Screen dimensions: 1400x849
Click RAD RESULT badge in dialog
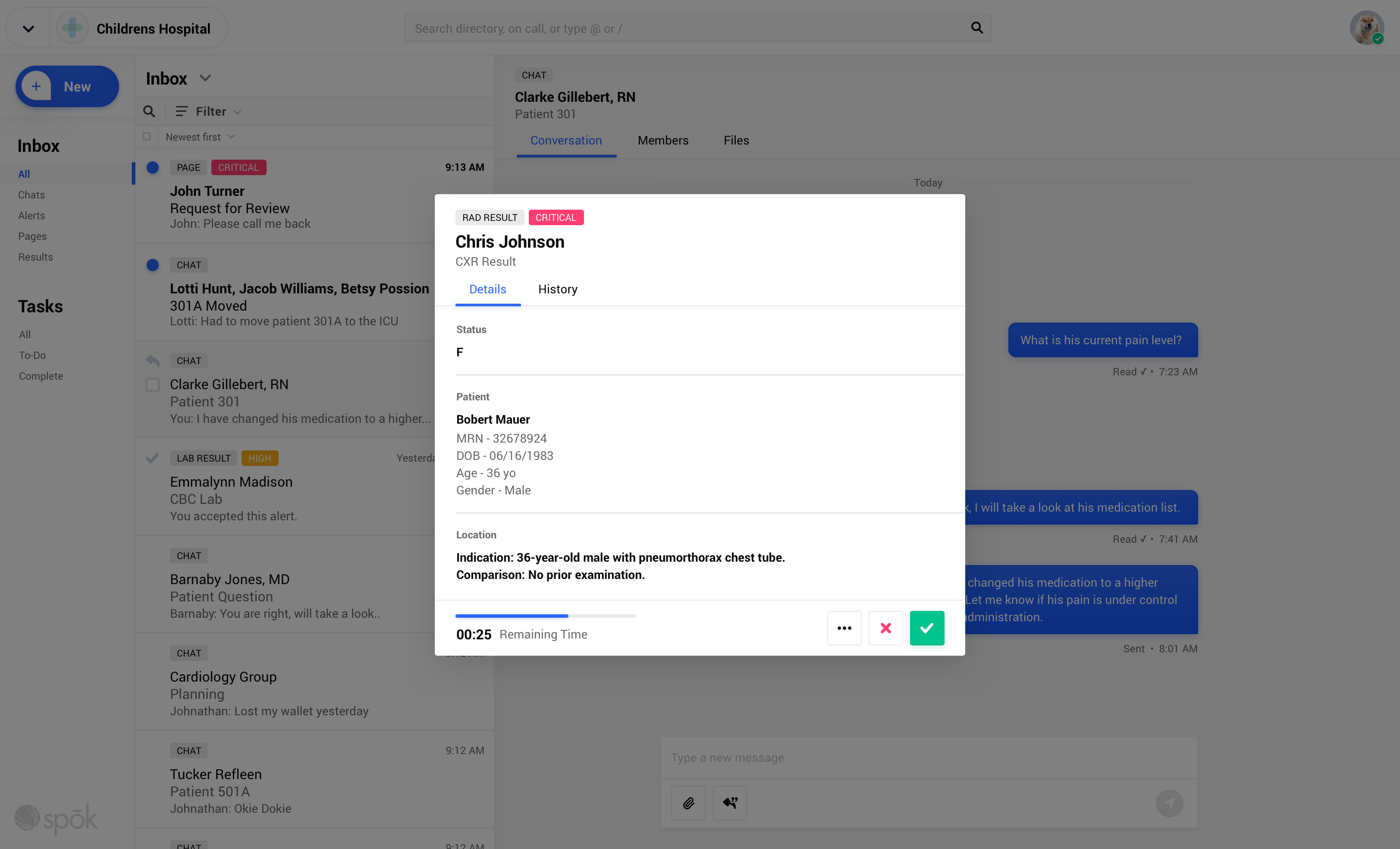pyautogui.click(x=489, y=218)
